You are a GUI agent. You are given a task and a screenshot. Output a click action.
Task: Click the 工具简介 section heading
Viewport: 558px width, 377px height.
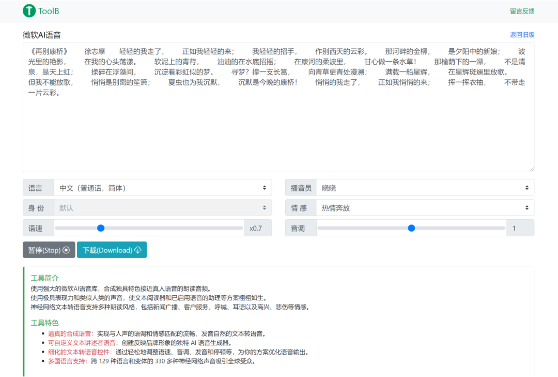click(44, 278)
